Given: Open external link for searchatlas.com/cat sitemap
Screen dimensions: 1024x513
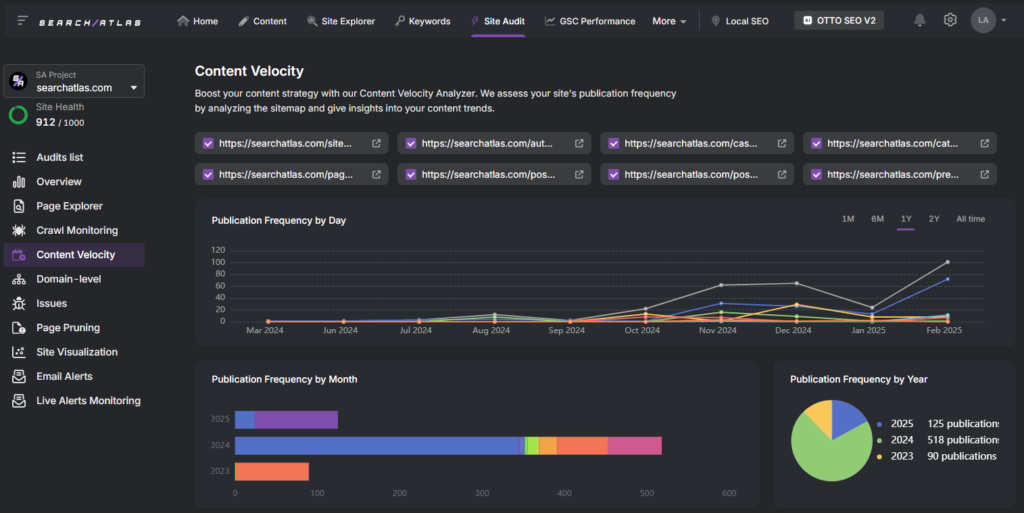Looking at the screenshot, I should point(984,144).
